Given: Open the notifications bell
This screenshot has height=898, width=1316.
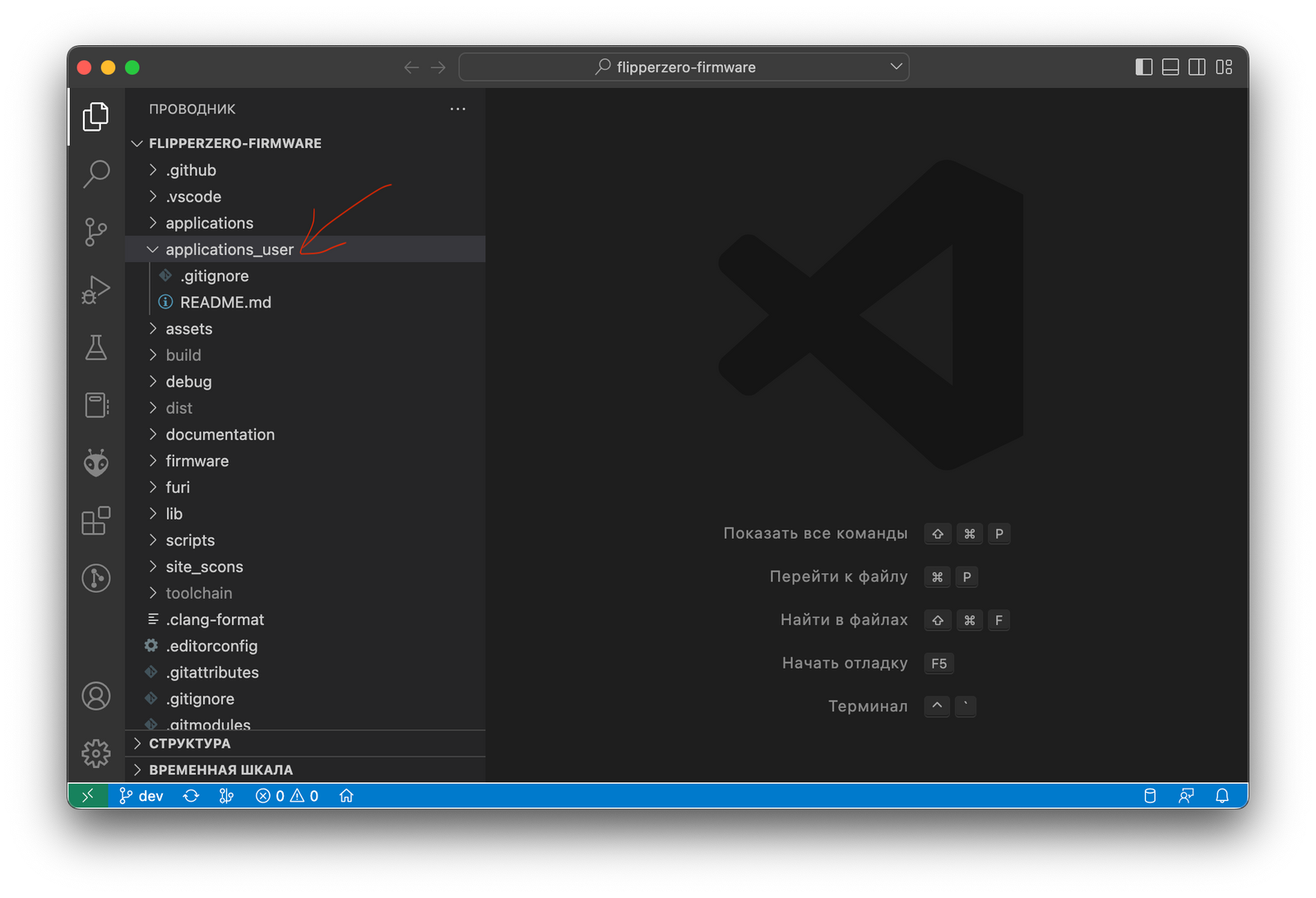Looking at the screenshot, I should tap(1222, 795).
